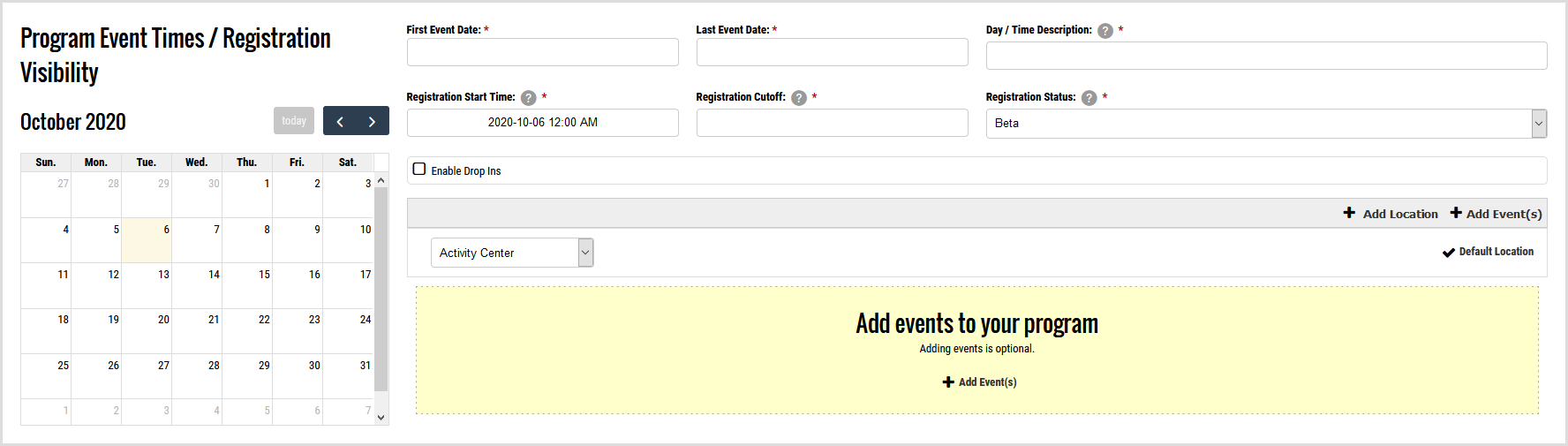Click the plus icon for Add Location
Viewport: 1568px width, 446px height.
click(1349, 213)
